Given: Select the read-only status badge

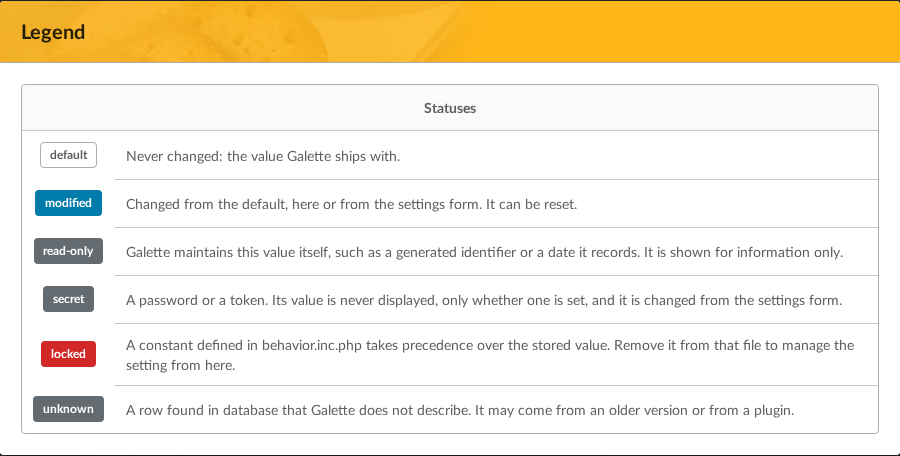Looking at the screenshot, I should 68,251.
